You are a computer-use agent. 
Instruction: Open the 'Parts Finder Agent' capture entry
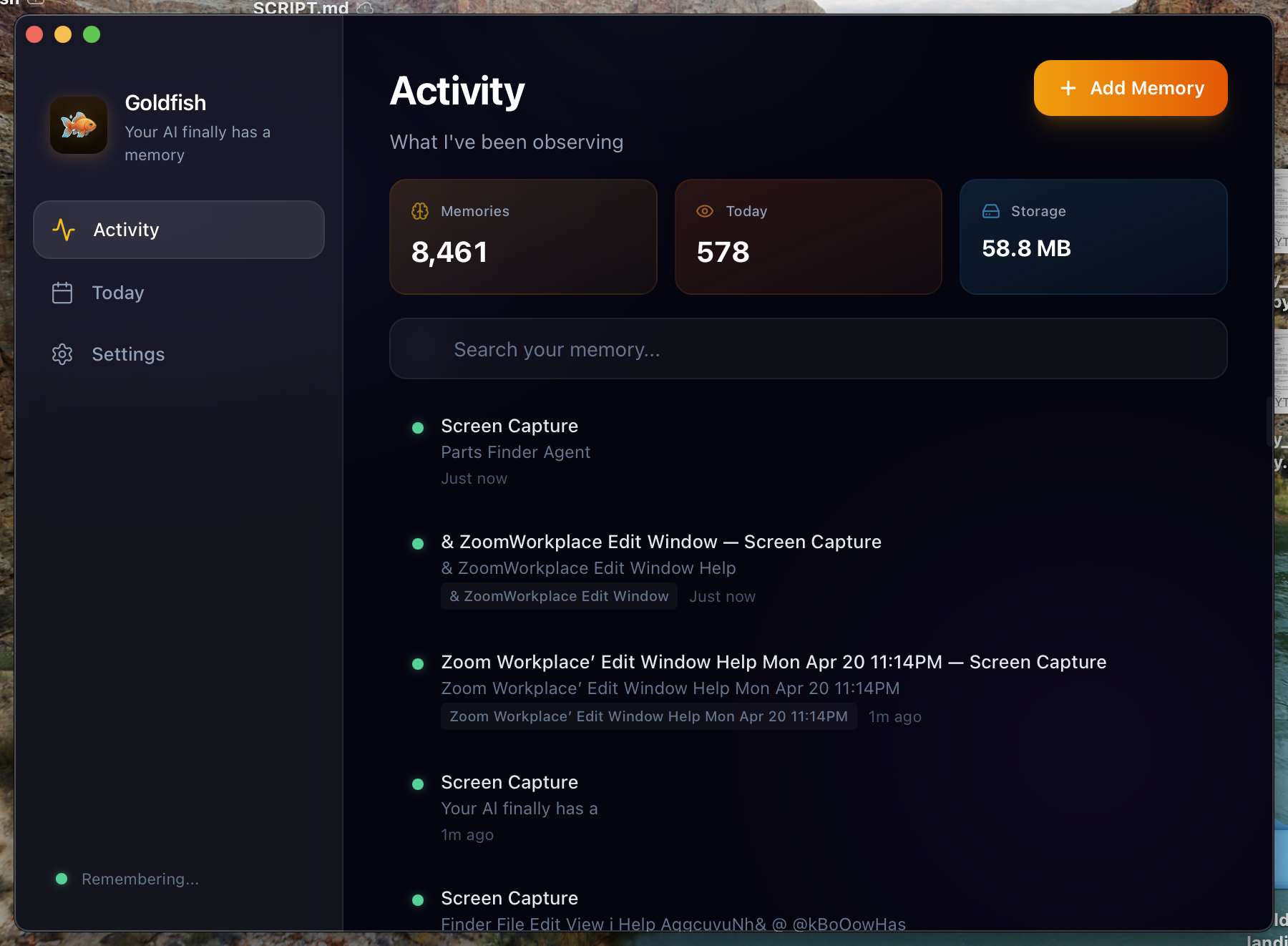(x=515, y=452)
